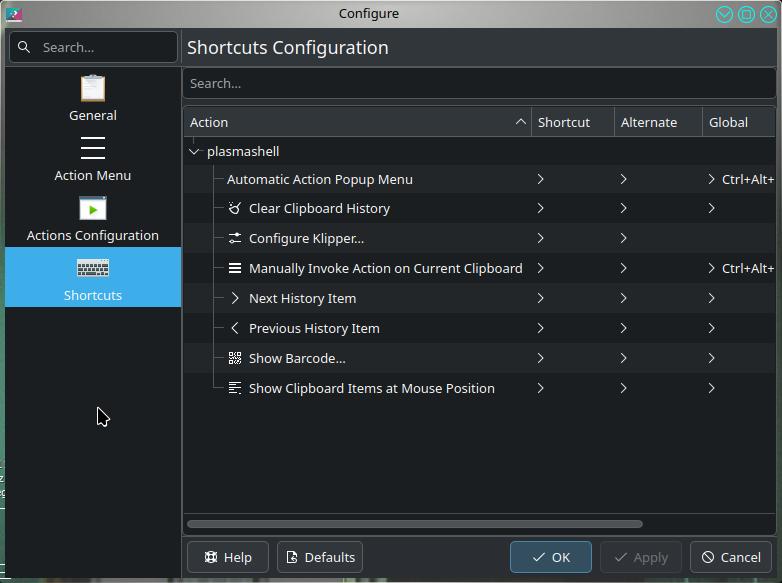
Task: Click the Configure Klipper sliders icon
Action: (x=234, y=238)
